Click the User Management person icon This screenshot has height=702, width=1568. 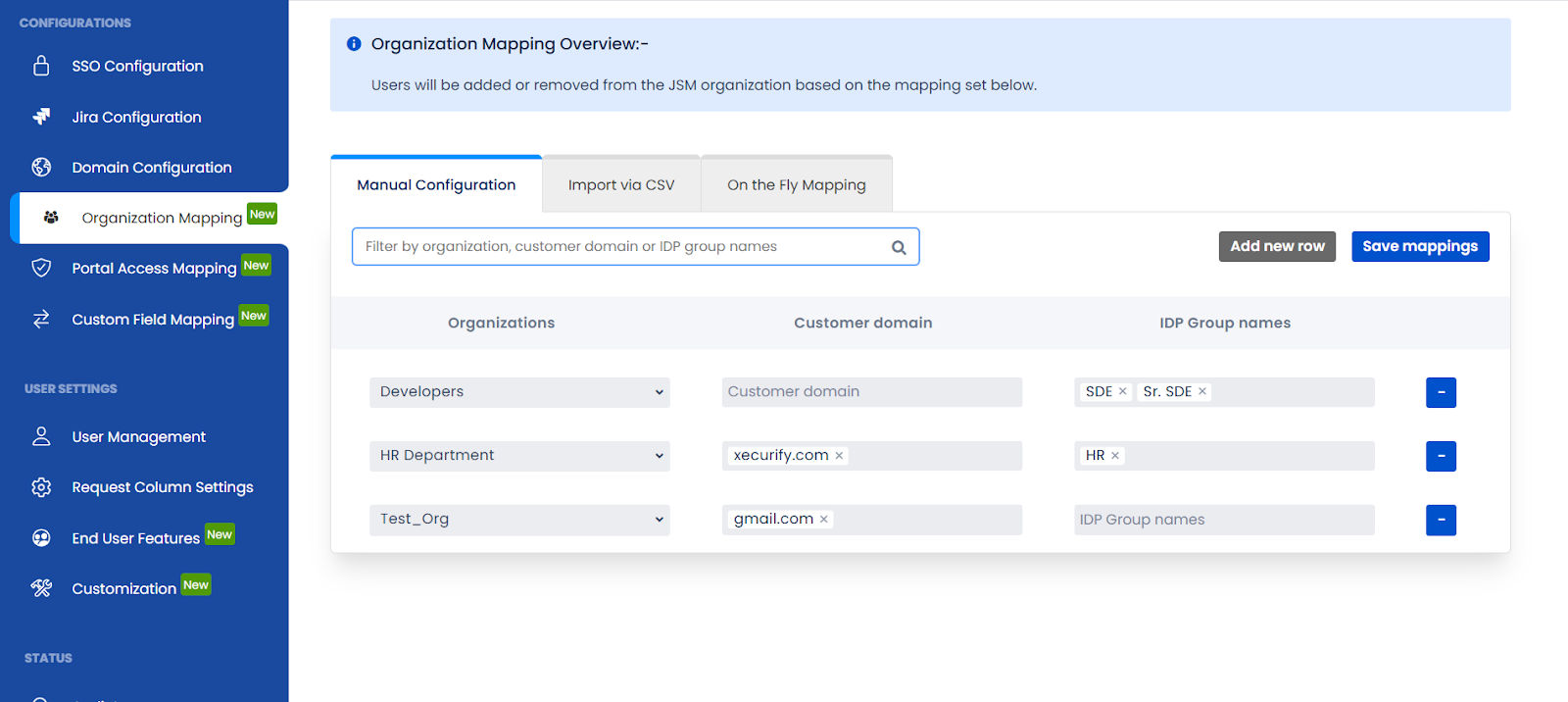click(x=41, y=436)
